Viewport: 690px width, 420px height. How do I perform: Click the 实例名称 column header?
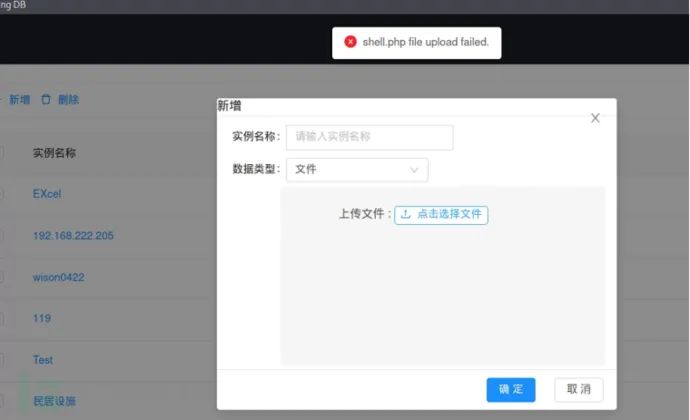tap(55, 153)
